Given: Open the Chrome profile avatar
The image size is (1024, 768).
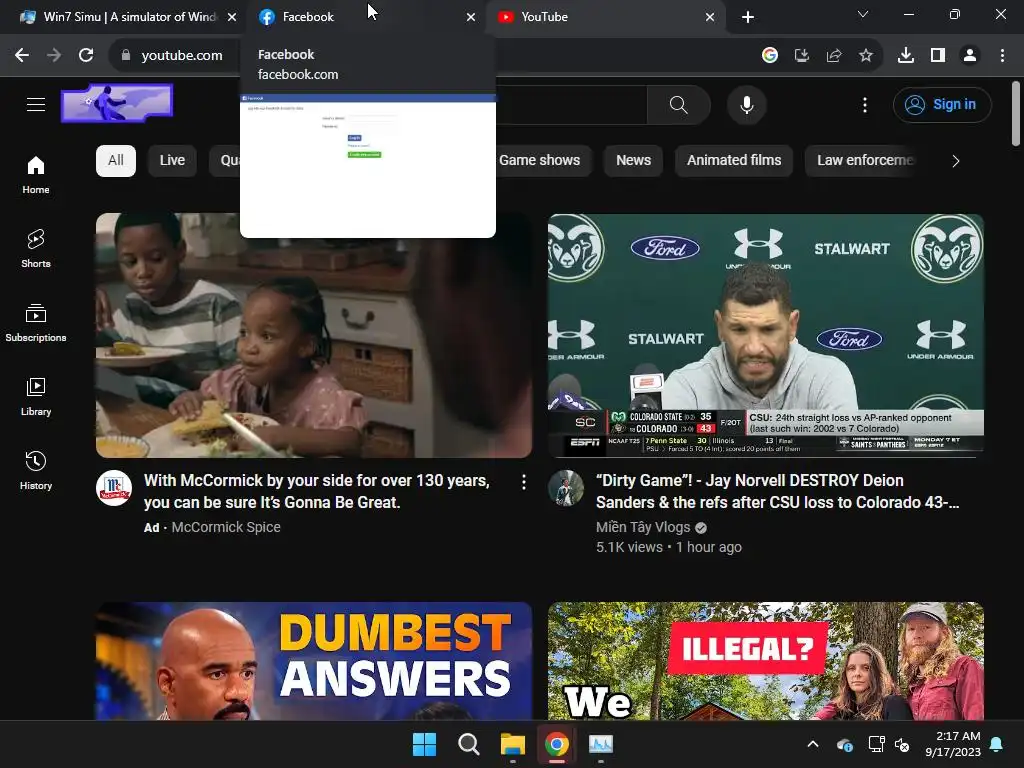Looking at the screenshot, I should click(970, 56).
